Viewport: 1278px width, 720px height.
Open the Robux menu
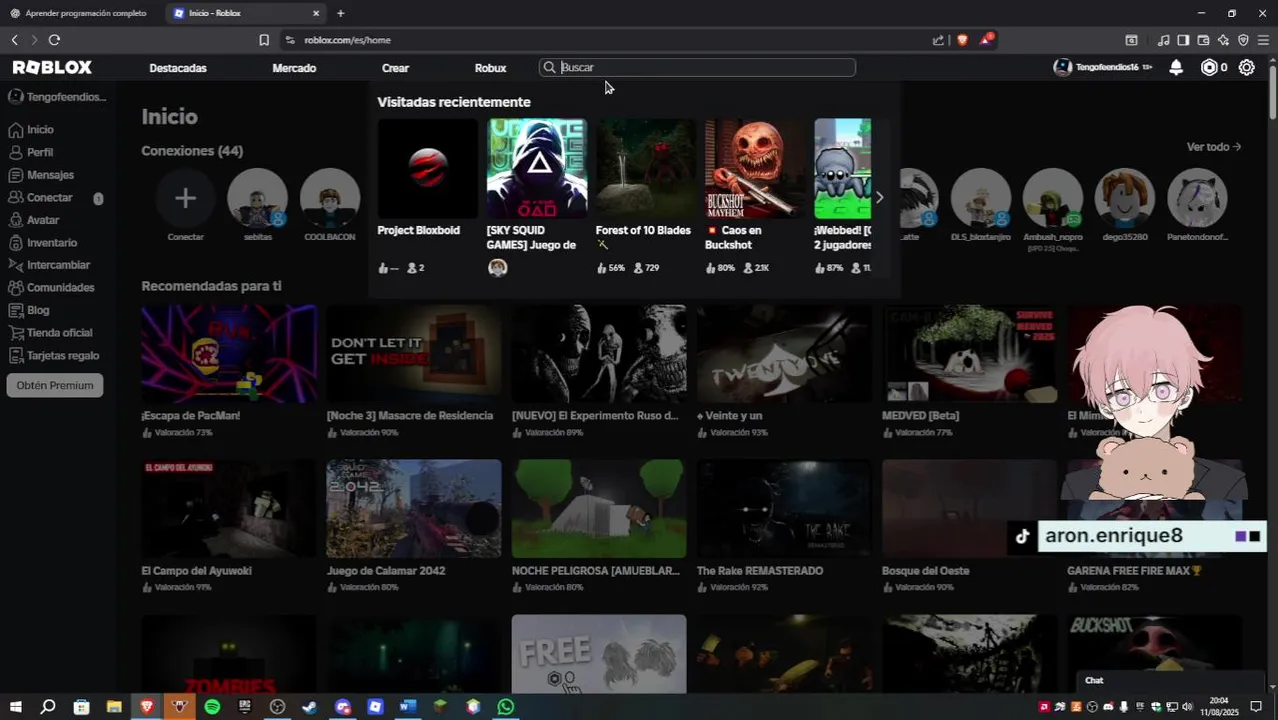tap(490, 68)
